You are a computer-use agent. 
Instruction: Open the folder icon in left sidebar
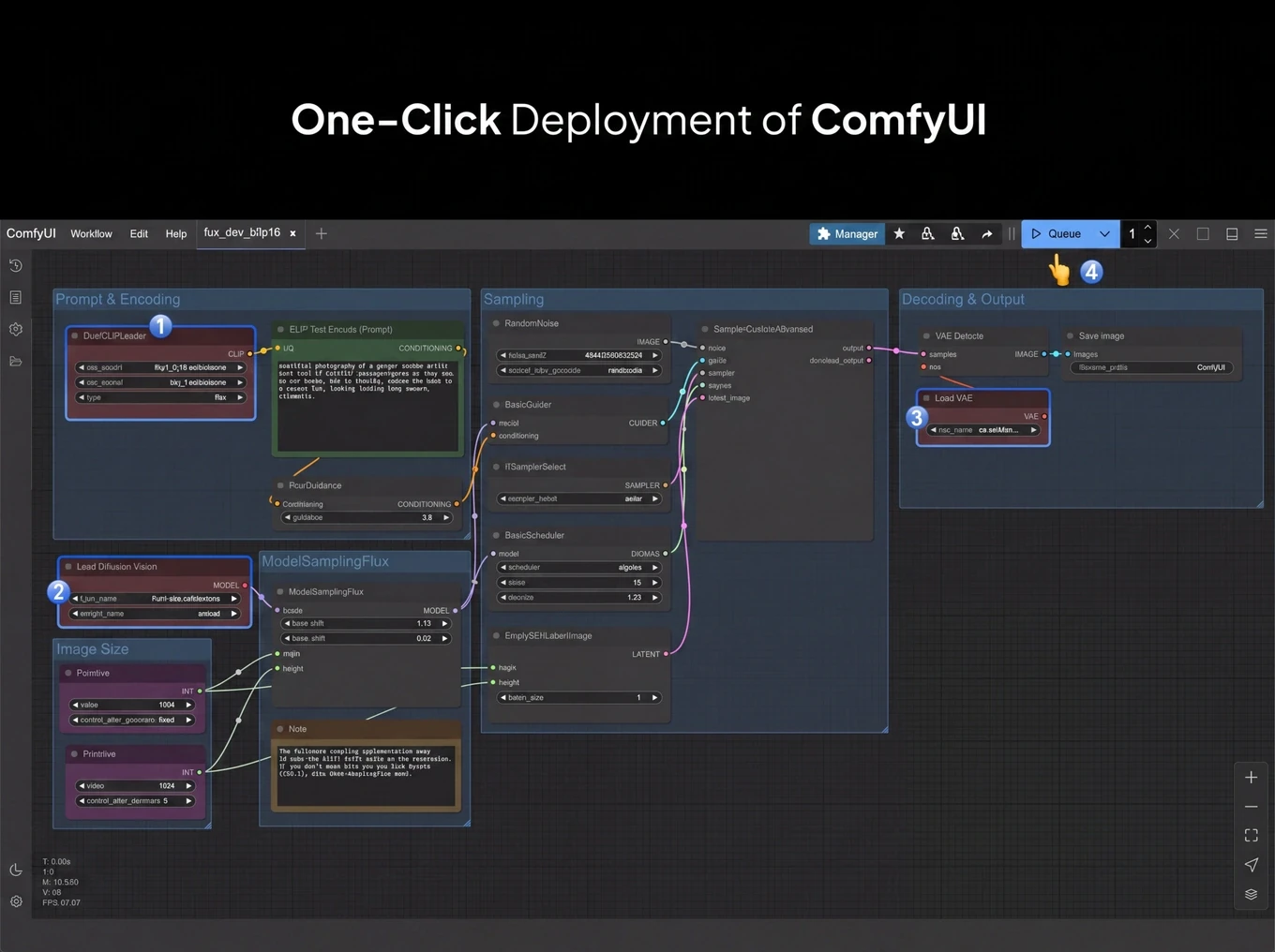coord(16,361)
